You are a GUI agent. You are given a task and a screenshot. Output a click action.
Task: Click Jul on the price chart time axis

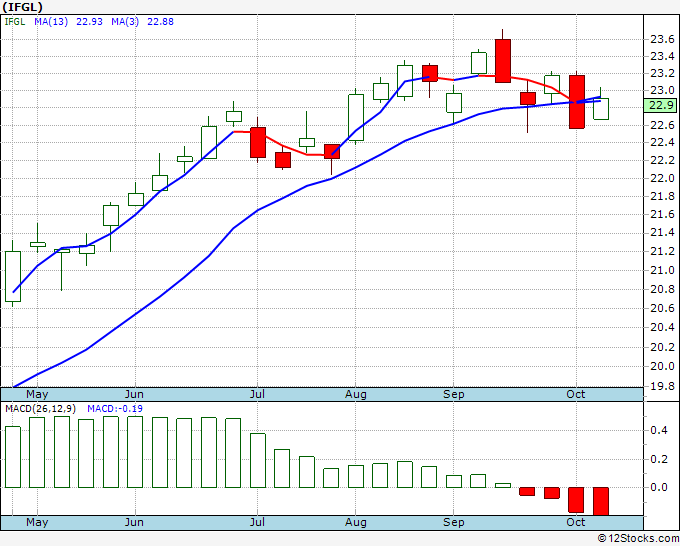257,395
